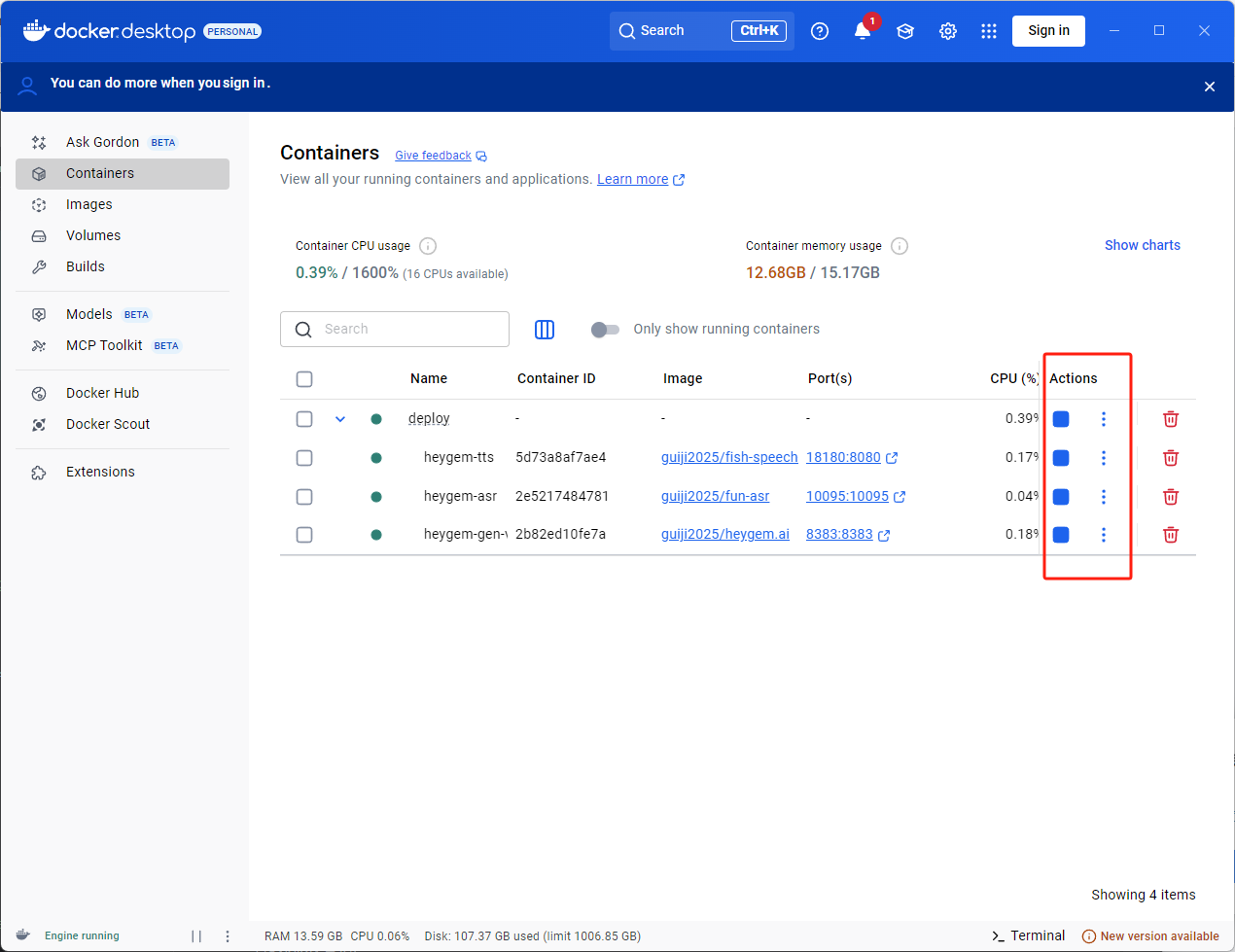Open Extensions section
This screenshot has width=1235, height=952.
pos(123,472)
